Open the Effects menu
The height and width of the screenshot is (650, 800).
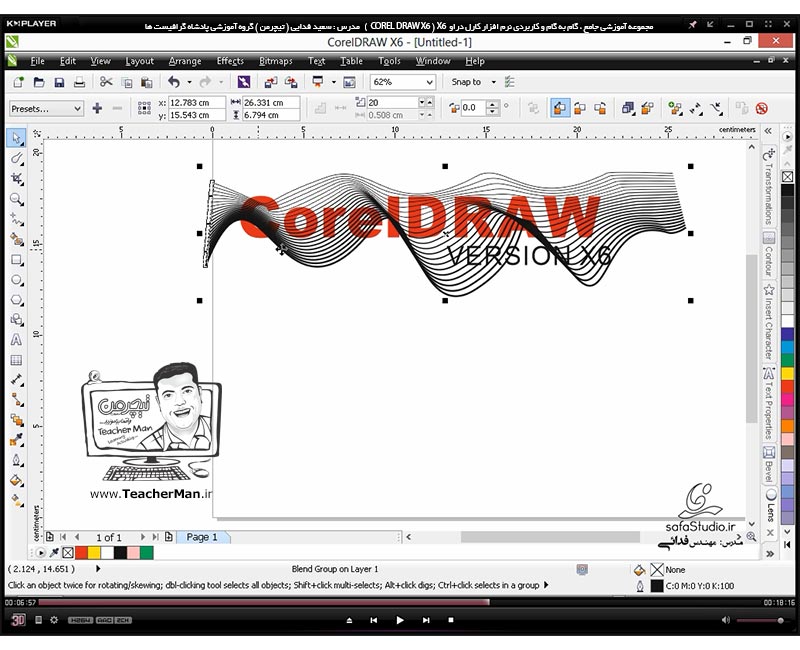pos(230,61)
